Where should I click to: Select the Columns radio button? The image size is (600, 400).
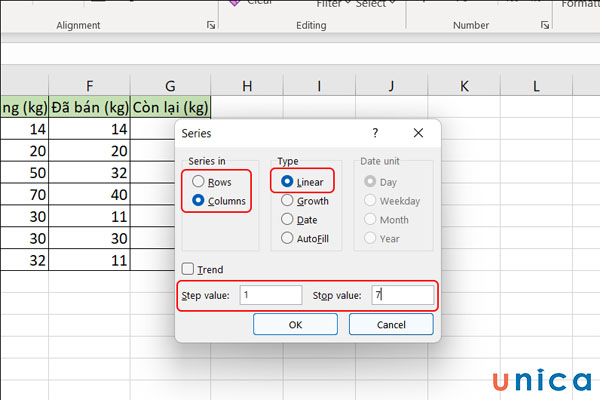[198, 200]
